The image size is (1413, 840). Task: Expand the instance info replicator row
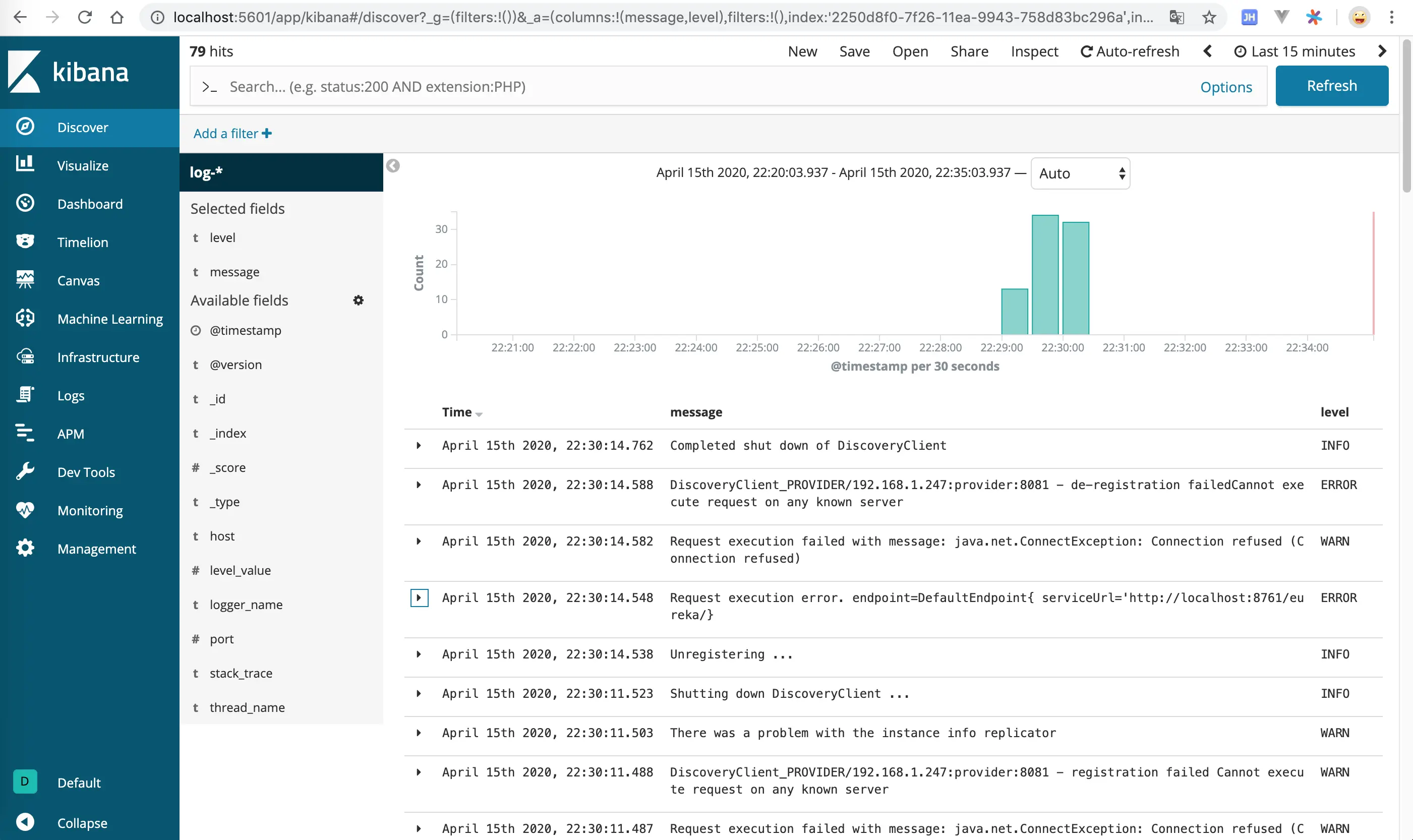(419, 733)
